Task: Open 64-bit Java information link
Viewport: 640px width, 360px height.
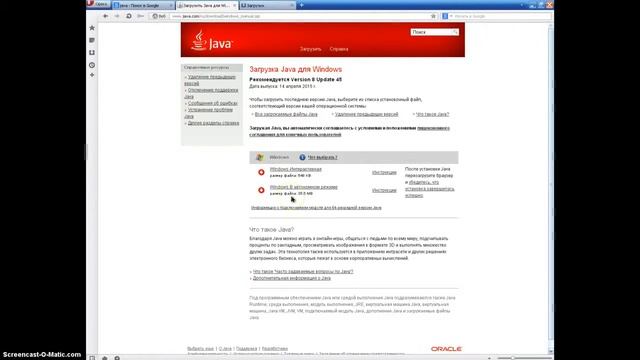Action: point(316,208)
